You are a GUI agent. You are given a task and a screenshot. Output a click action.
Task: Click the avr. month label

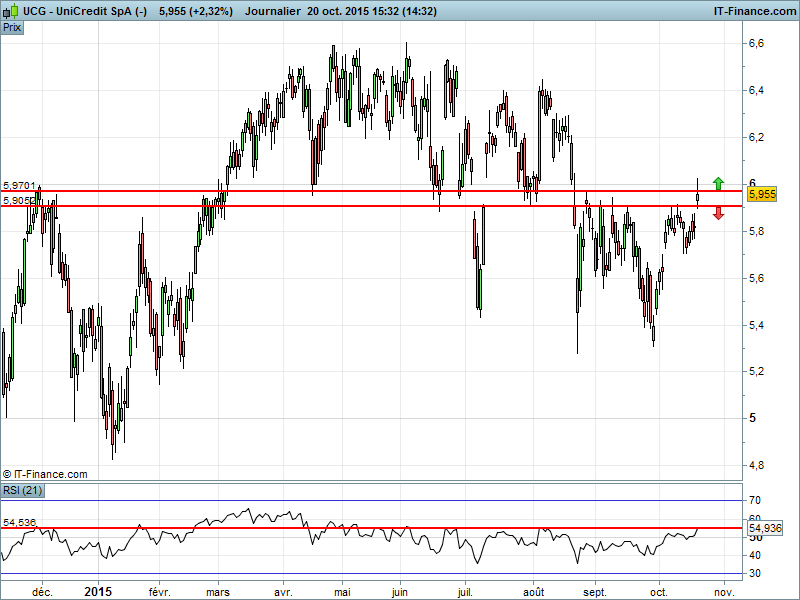(x=283, y=592)
